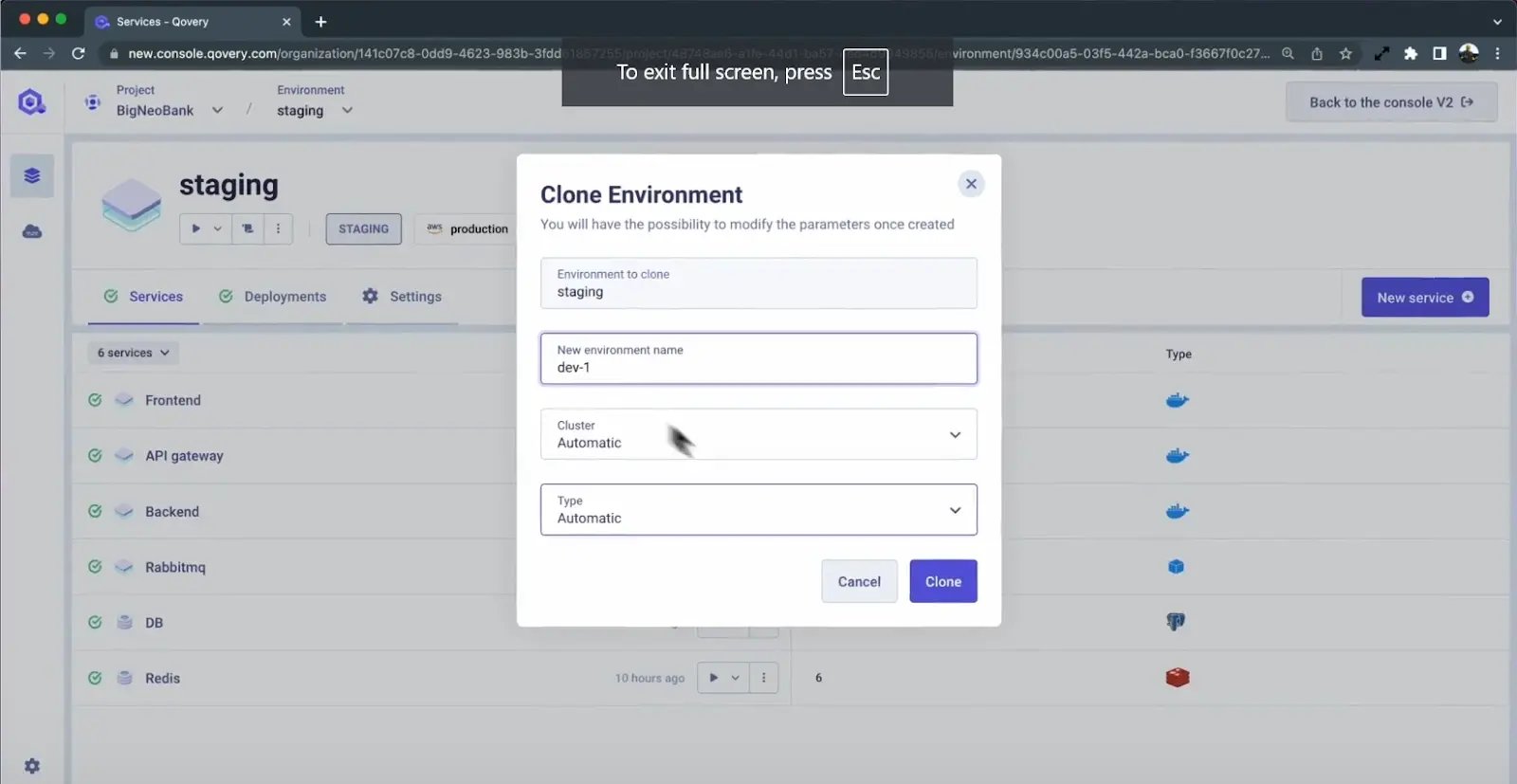The image size is (1517, 784).
Task: Open the Qovery logo home
Action: pyautogui.click(x=31, y=101)
